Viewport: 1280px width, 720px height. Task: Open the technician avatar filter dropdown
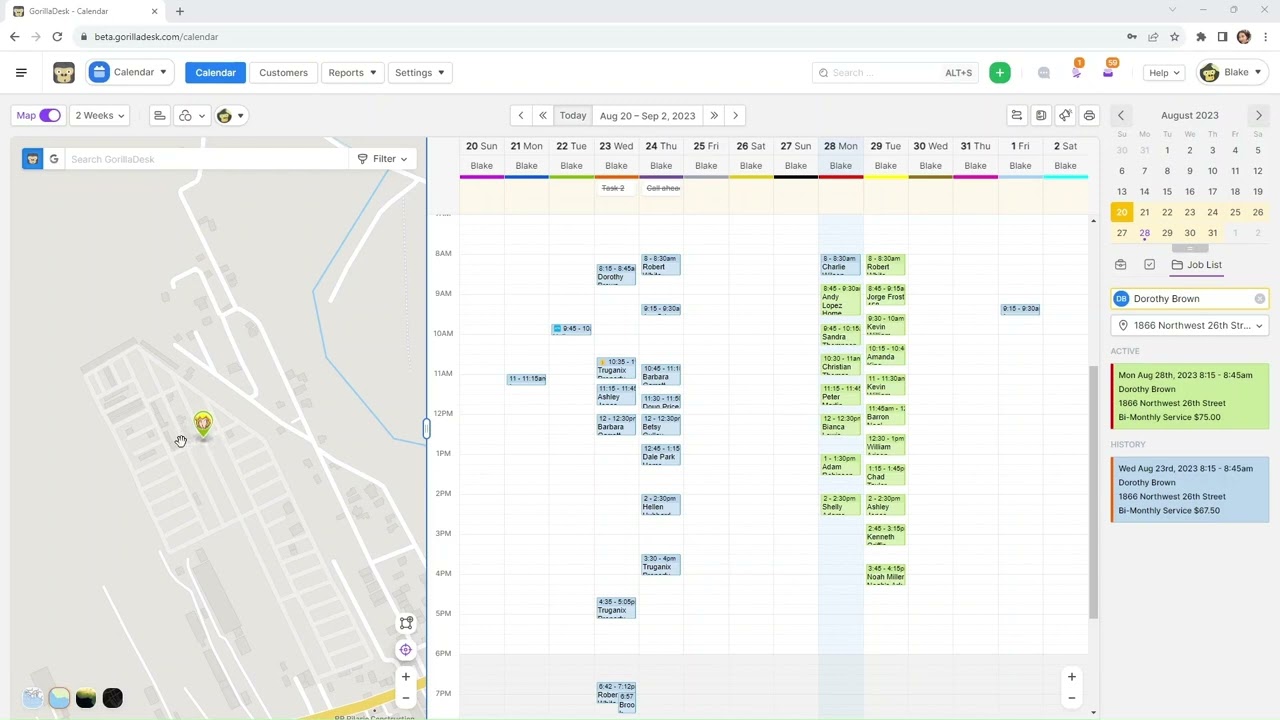click(230, 115)
